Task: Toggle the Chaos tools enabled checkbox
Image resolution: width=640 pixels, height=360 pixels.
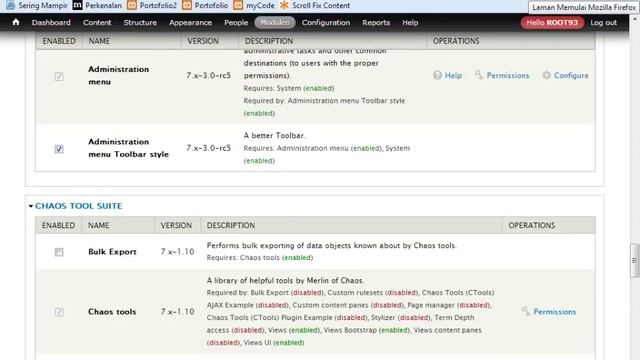Action: (59, 312)
